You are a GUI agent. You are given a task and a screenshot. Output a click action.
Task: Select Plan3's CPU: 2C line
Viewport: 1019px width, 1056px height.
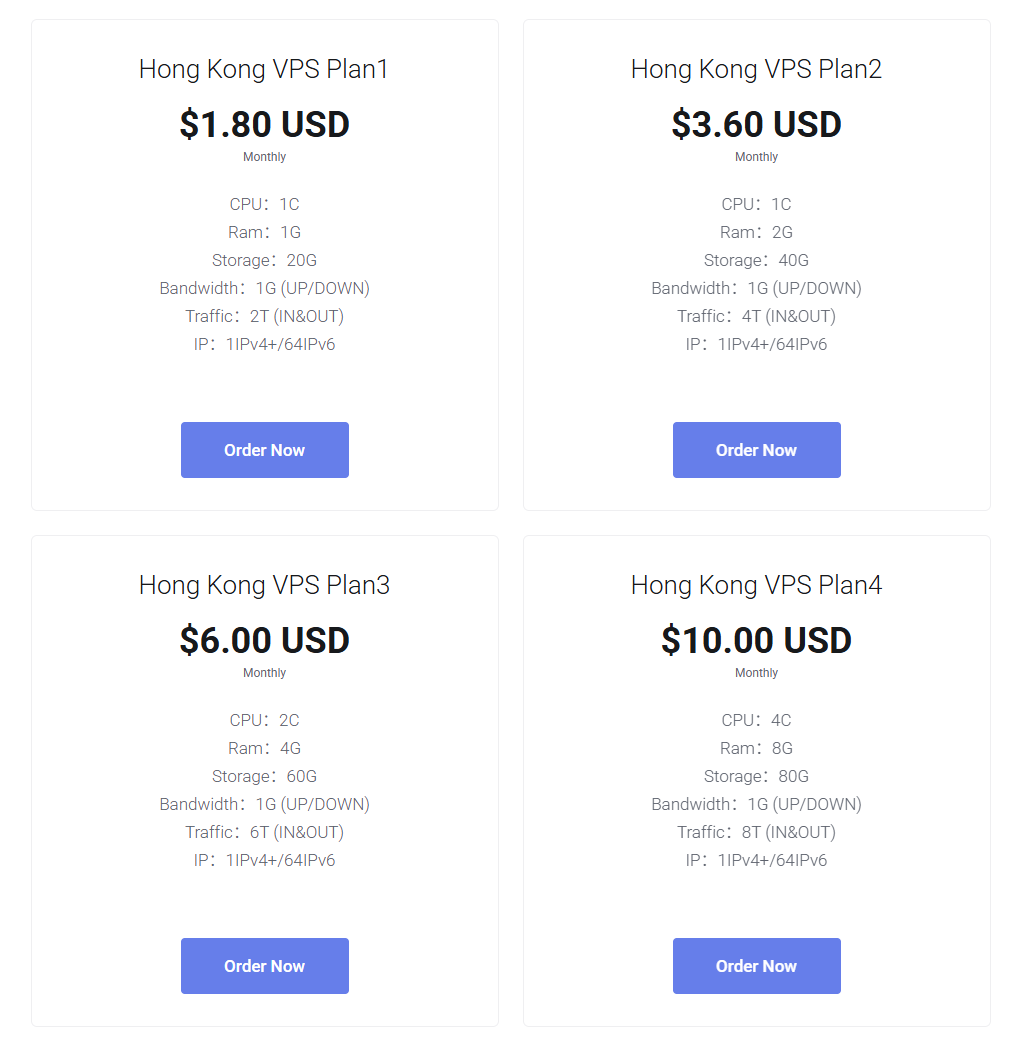[264, 720]
